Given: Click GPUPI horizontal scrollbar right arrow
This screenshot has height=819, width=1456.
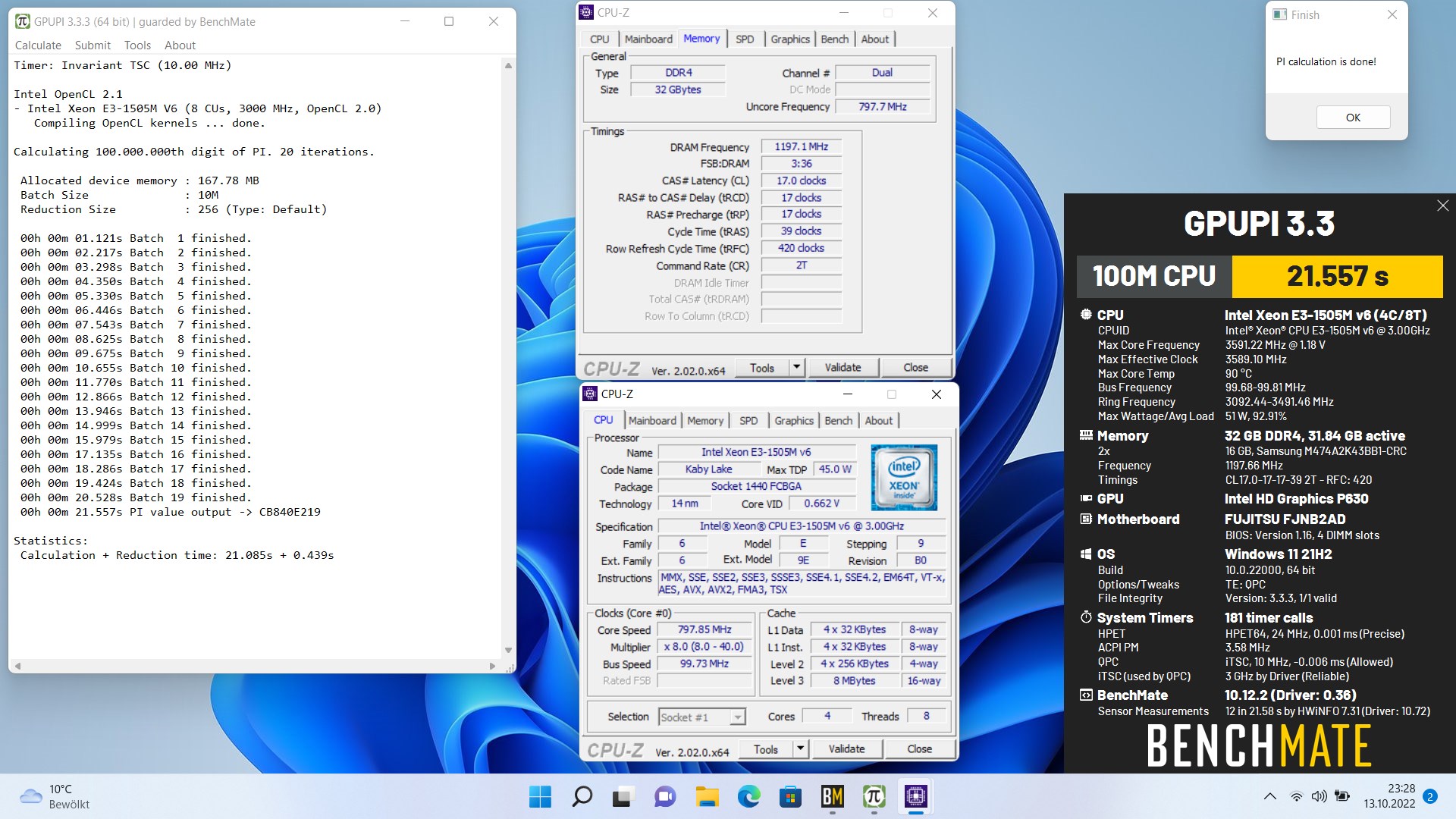Looking at the screenshot, I should [x=492, y=666].
